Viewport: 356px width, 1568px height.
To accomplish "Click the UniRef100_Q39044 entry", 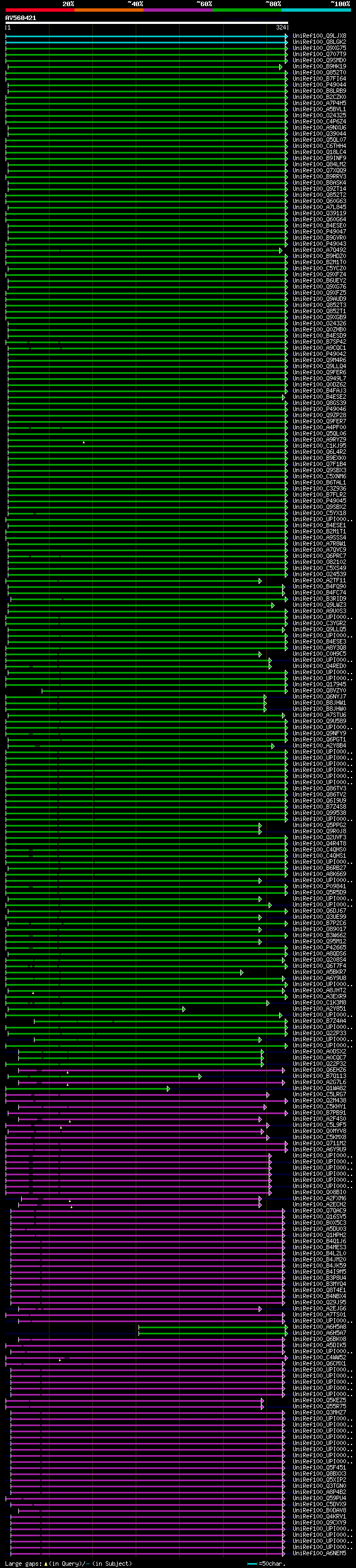I will tap(319, 134).
